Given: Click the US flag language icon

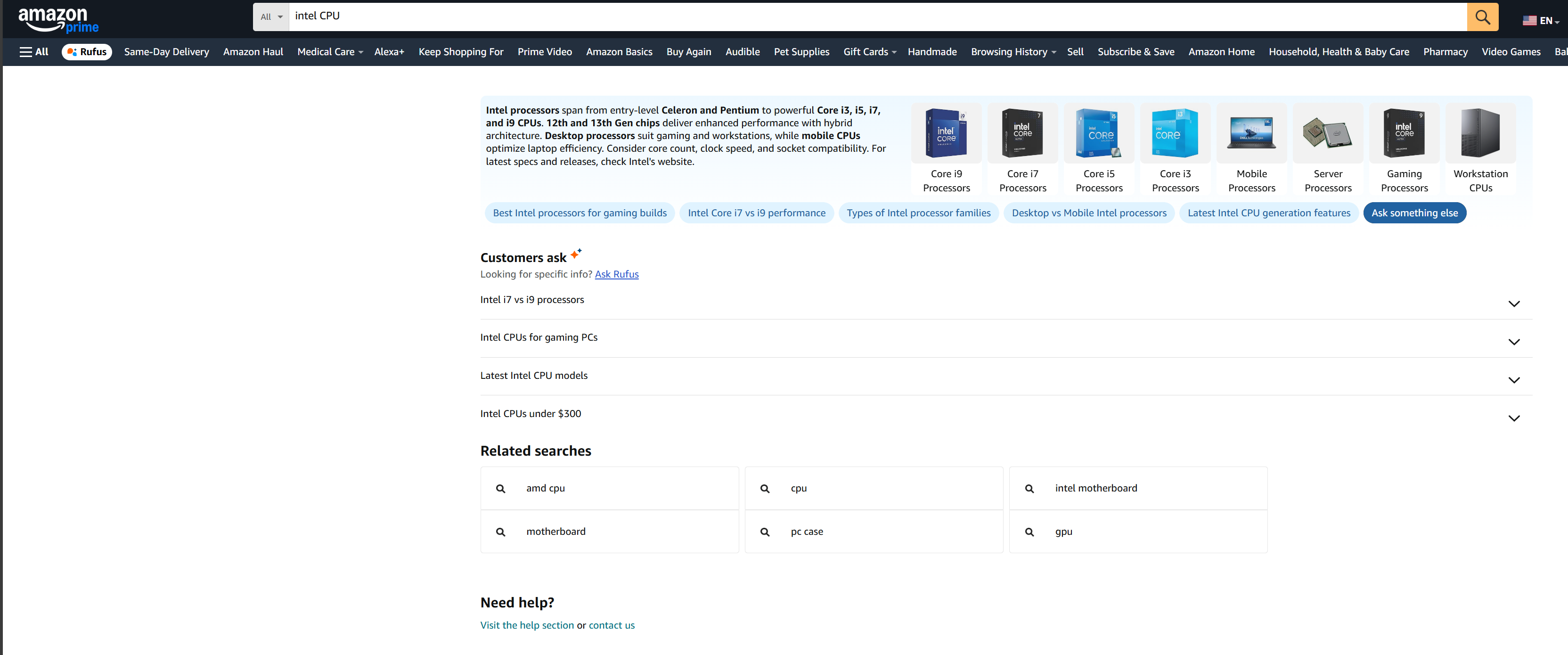Looking at the screenshot, I should [1529, 21].
